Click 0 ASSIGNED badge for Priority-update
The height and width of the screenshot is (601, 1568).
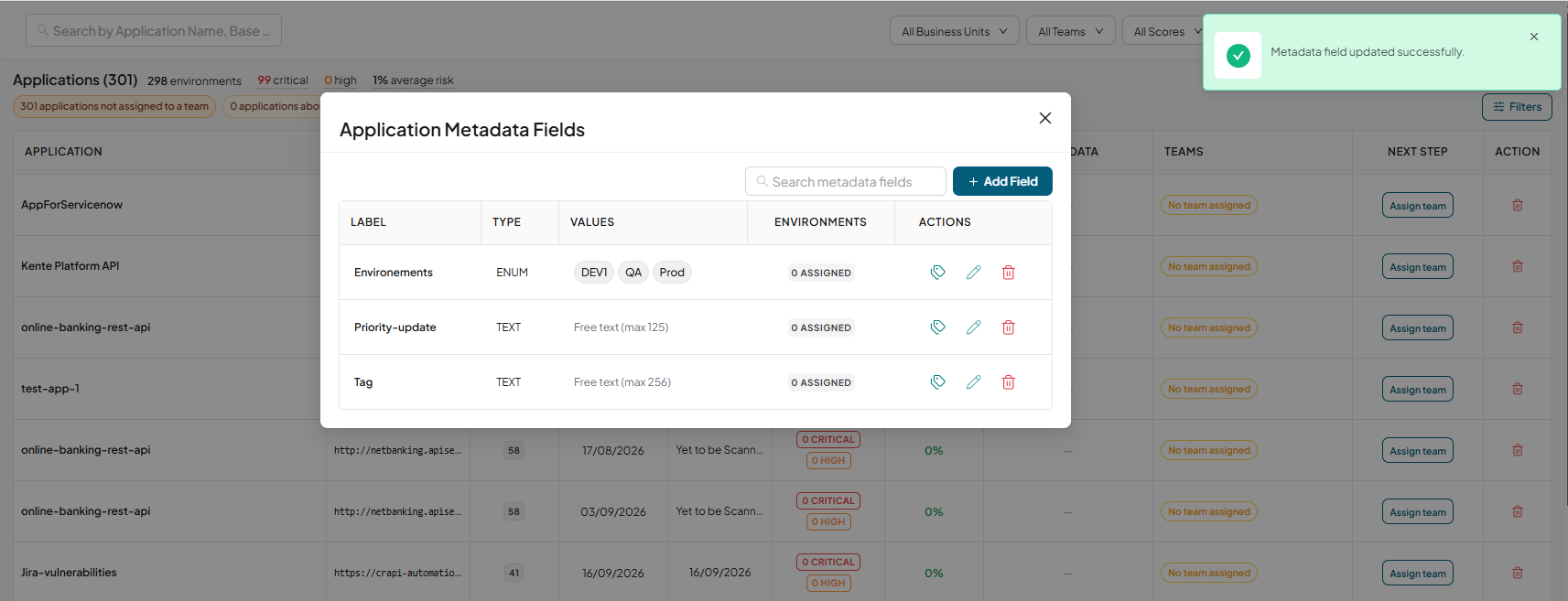click(821, 327)
